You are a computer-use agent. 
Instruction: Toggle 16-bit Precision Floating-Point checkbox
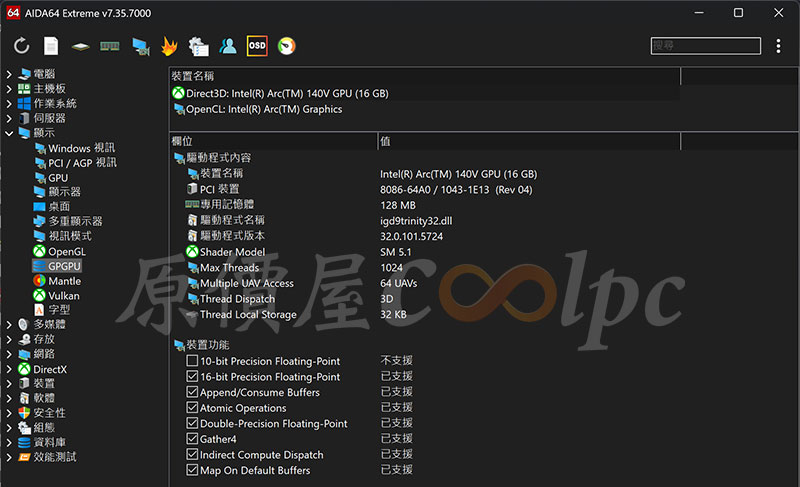pos(192,377)
